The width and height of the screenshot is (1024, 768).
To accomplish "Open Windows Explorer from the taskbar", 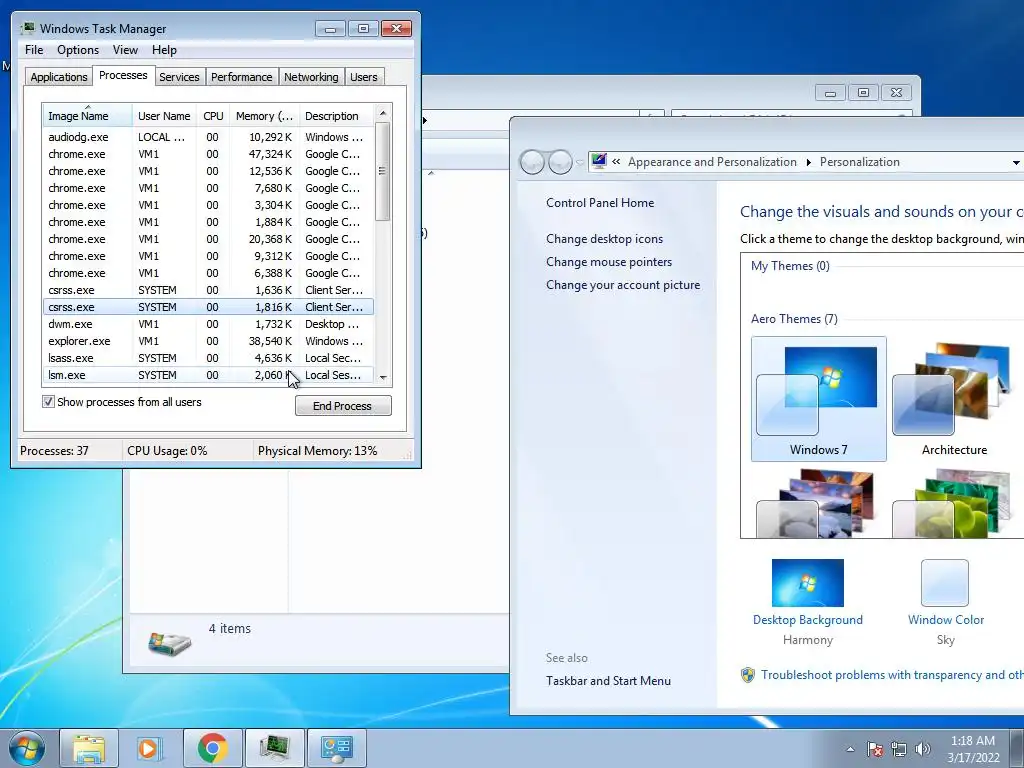I will 89,748.
